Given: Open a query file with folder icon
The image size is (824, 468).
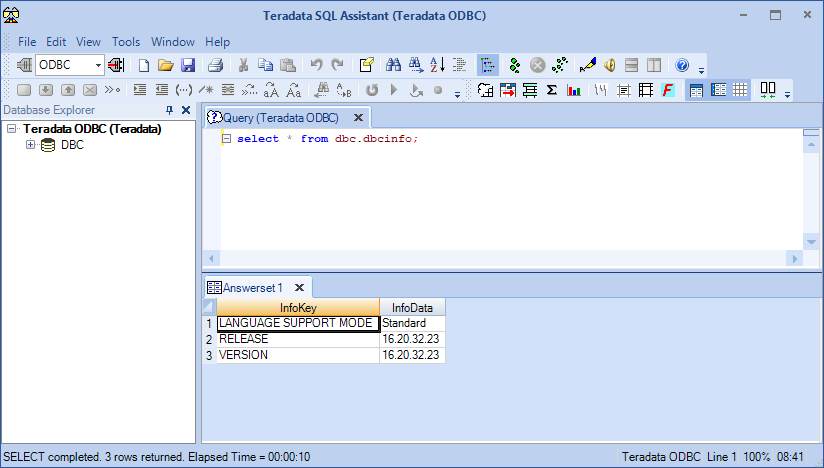Looking at the screenshot, I should [166, 65].
